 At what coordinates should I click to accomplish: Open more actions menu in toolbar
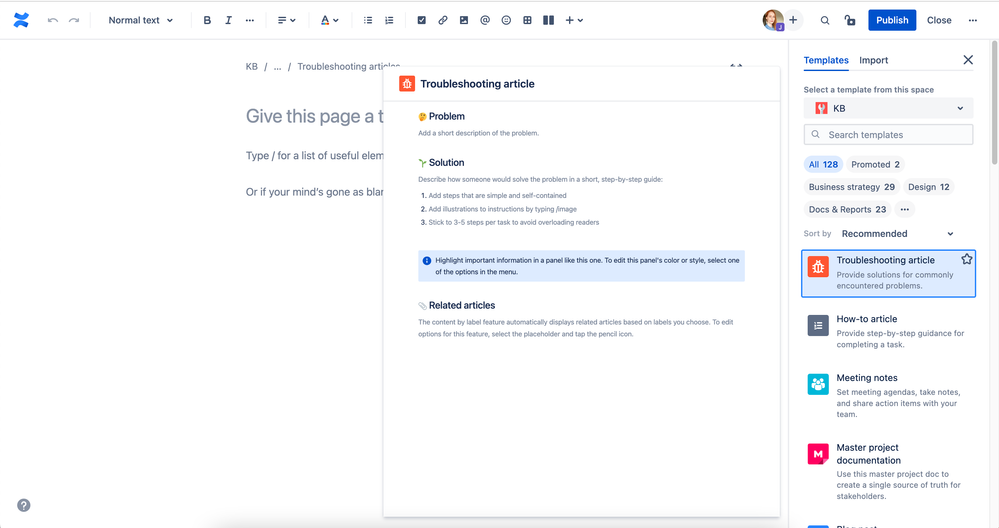(972, 20)
